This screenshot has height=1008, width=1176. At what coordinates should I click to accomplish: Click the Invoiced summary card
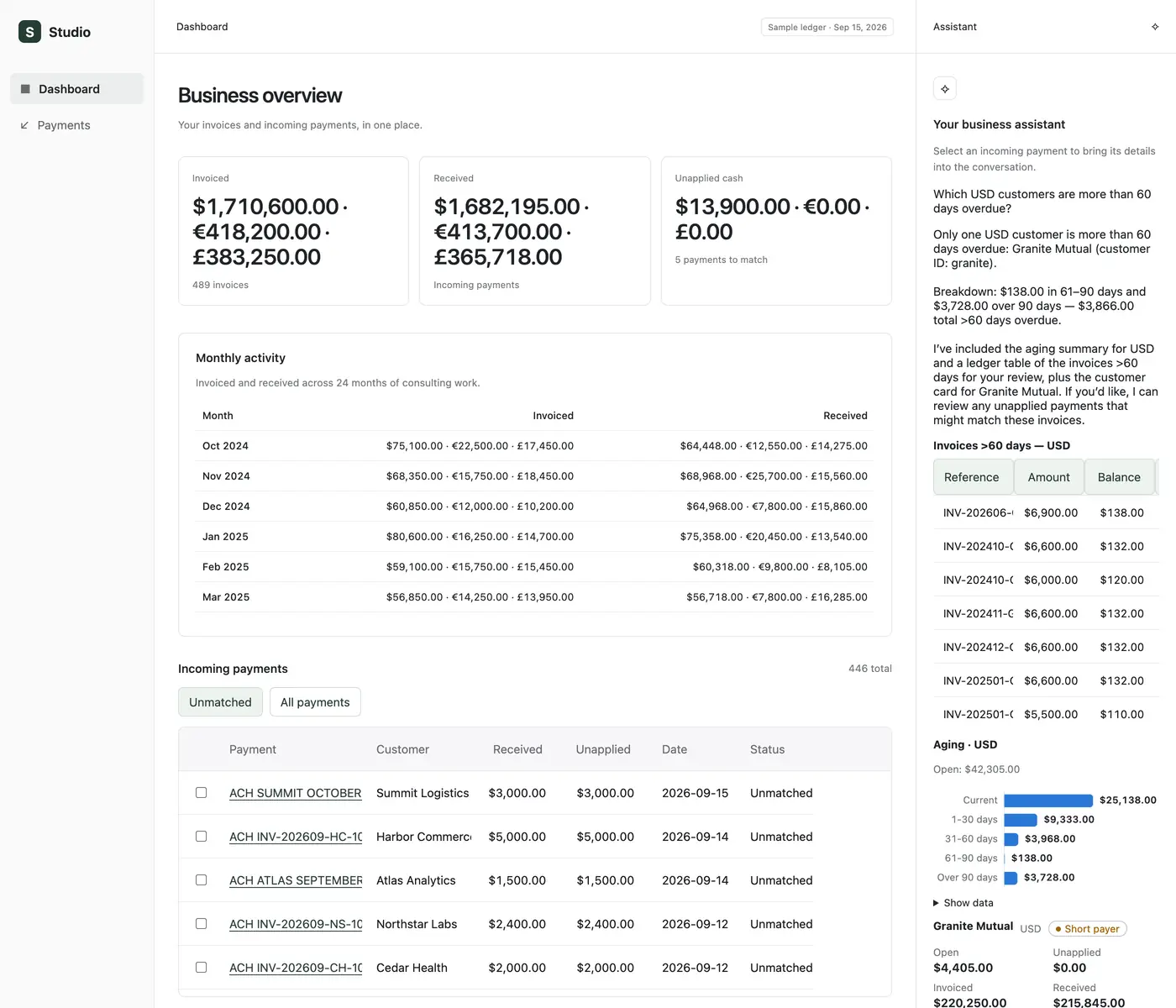coord(293,231)
